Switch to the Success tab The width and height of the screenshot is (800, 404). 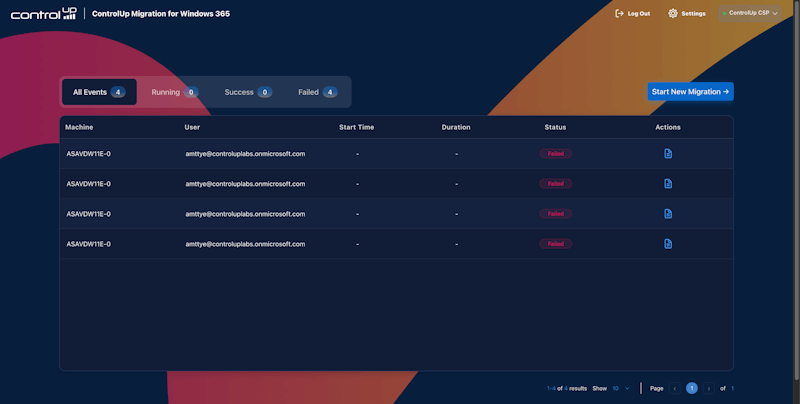pyautogui.click(x=247, y=92)
